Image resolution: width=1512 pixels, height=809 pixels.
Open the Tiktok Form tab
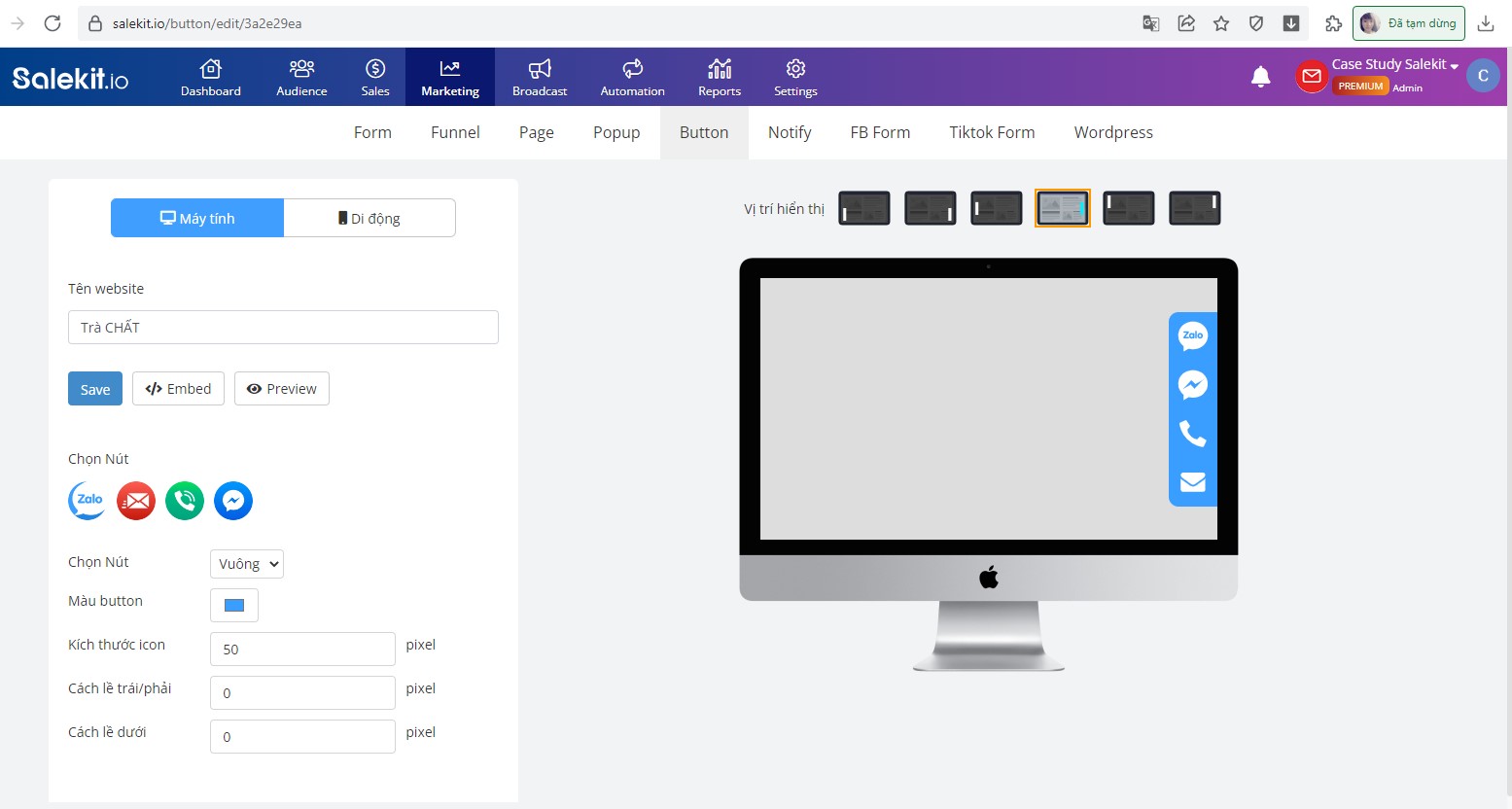(x=992, y=132)
